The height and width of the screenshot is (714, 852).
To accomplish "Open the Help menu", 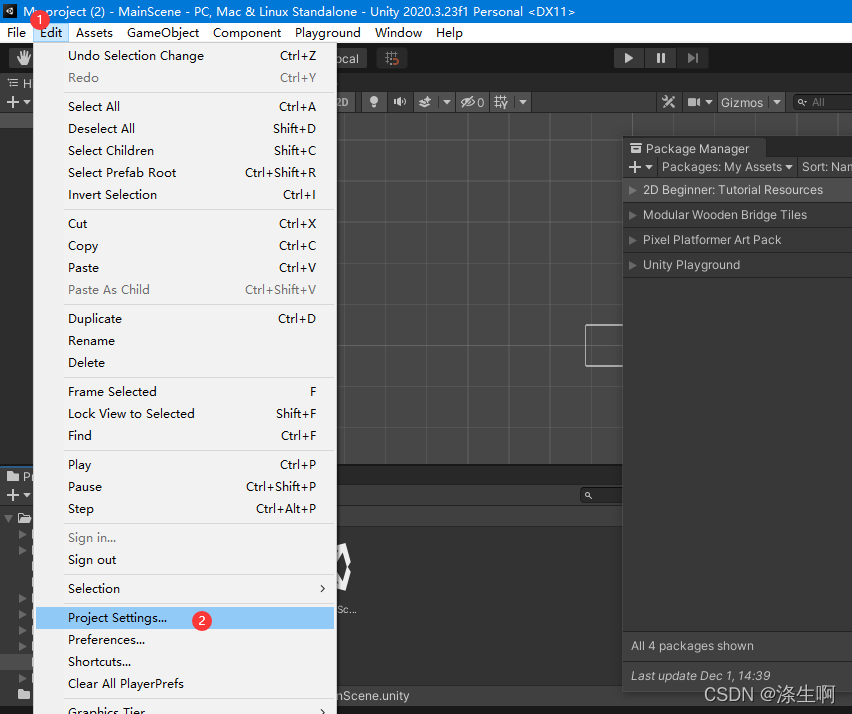I will pos(449,33).
